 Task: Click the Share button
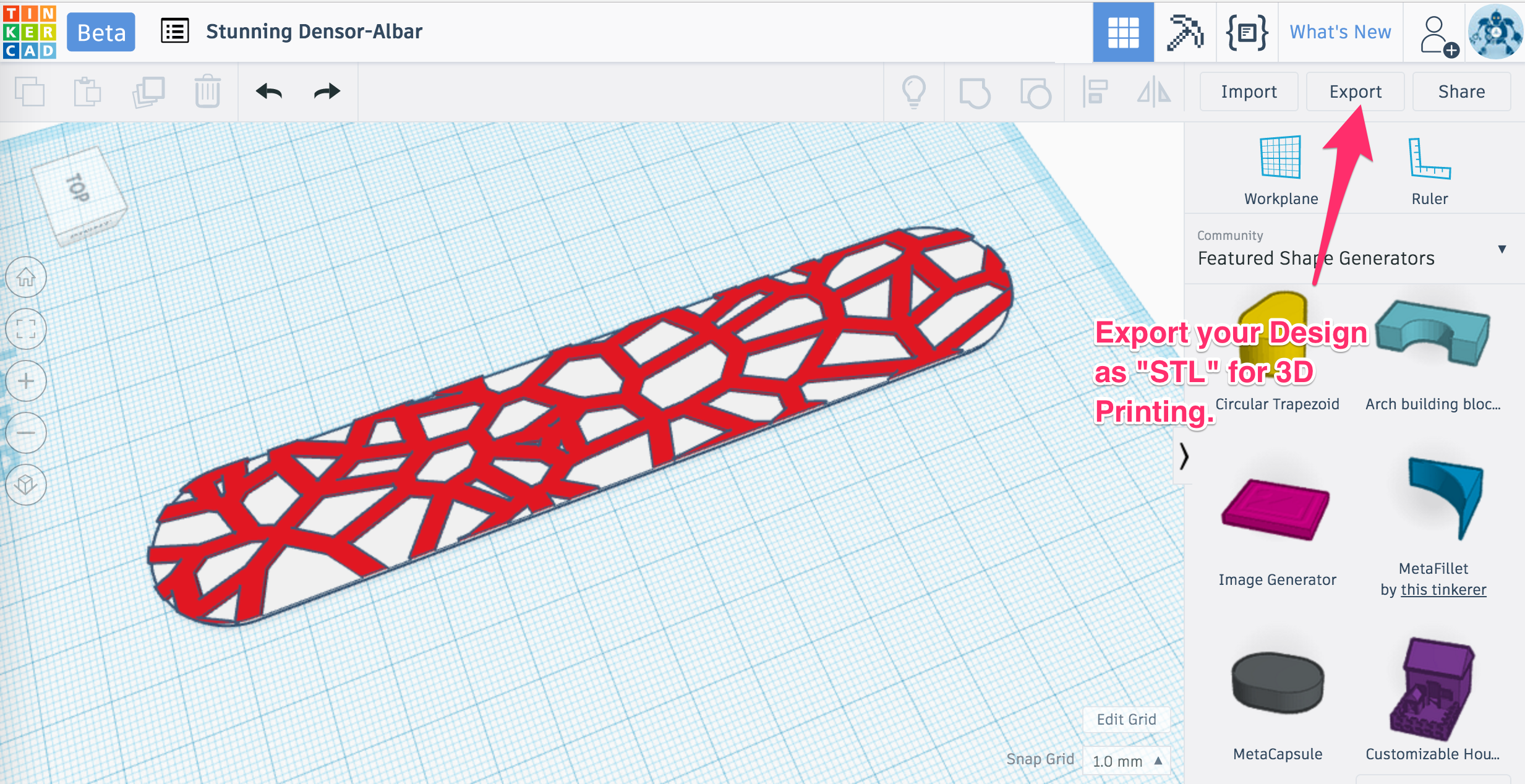[x=1461, y=92]
